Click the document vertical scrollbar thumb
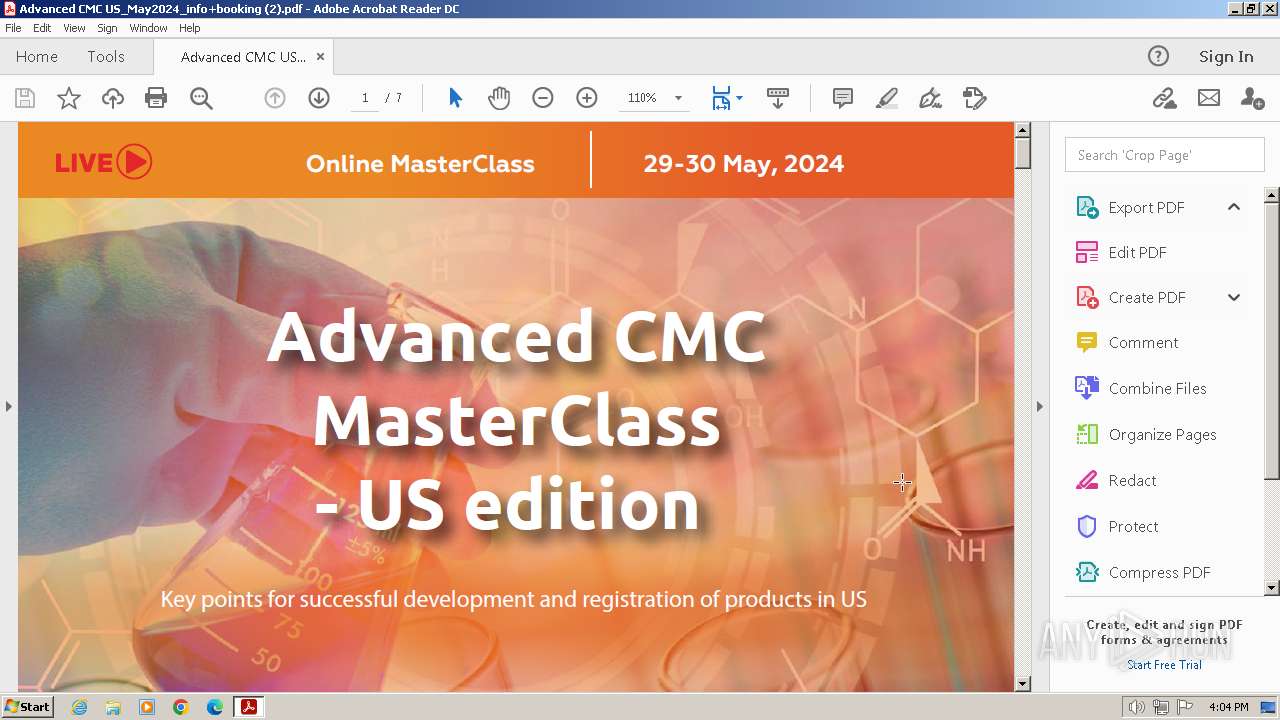1280x720 pixels. [1022, 153]
